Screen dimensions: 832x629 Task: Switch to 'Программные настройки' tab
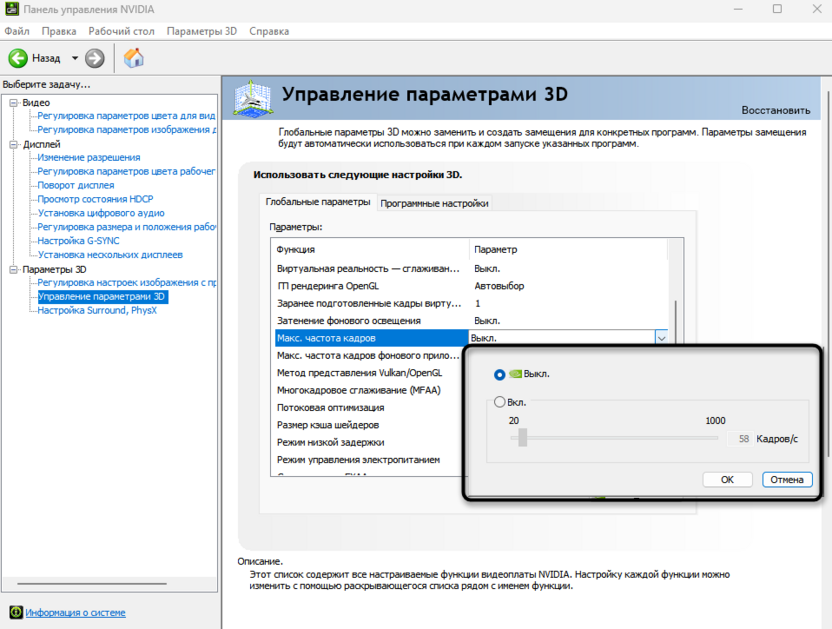click(x=434, y=203)
